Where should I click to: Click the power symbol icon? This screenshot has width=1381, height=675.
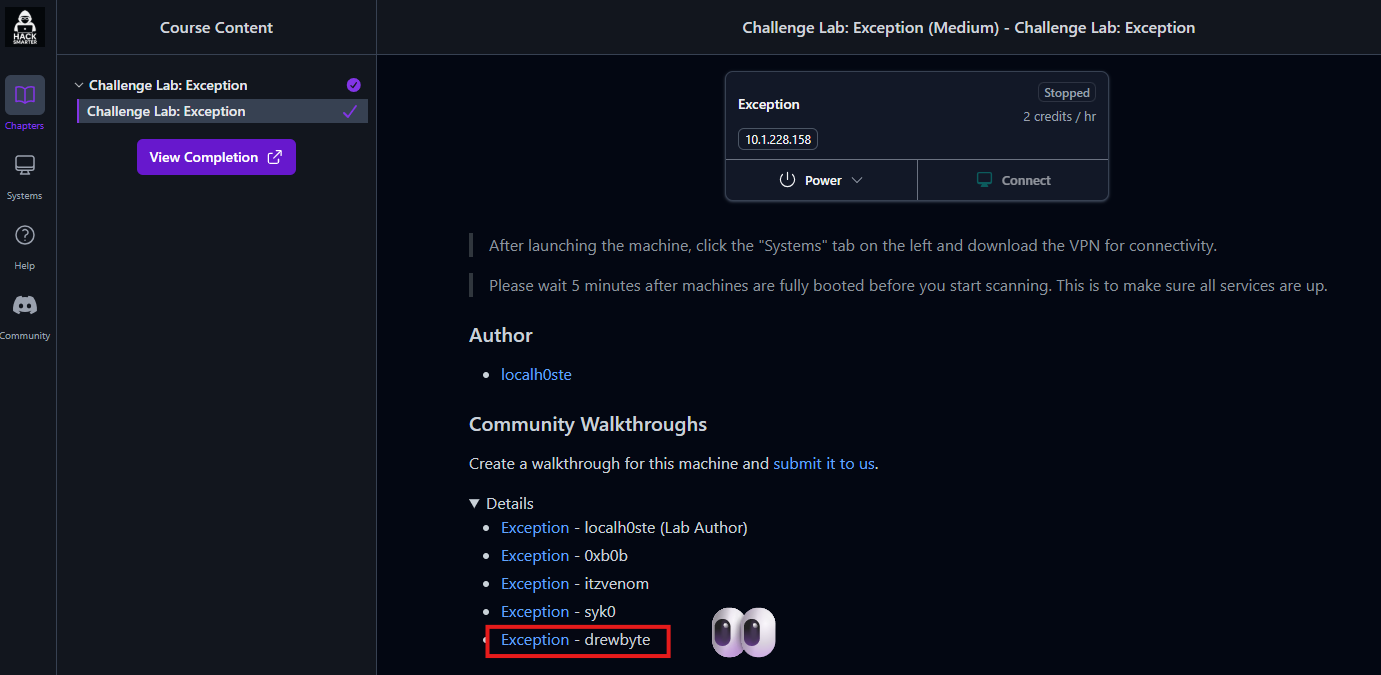click(787, 180)
